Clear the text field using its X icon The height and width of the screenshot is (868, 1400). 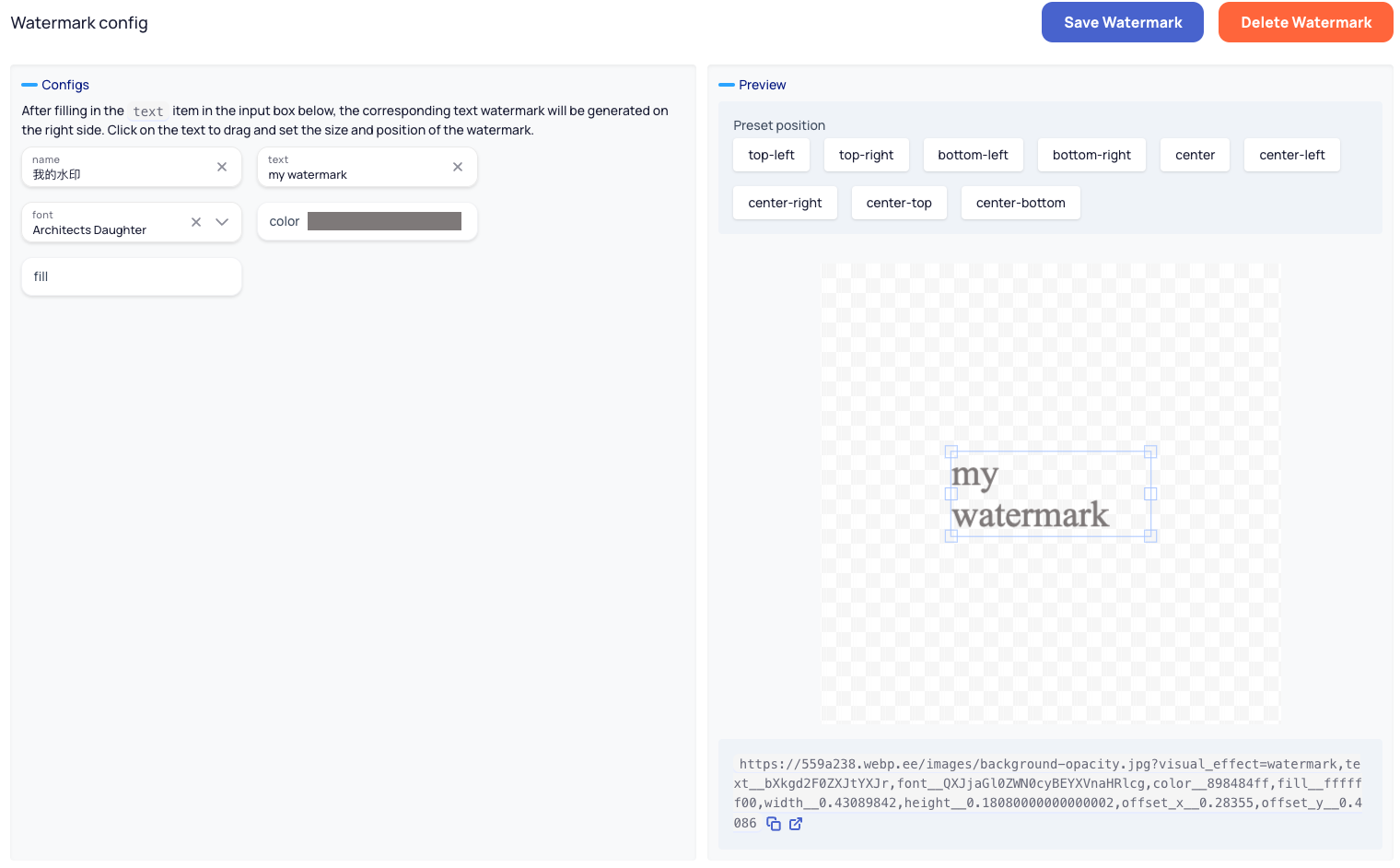coord(458,167)
